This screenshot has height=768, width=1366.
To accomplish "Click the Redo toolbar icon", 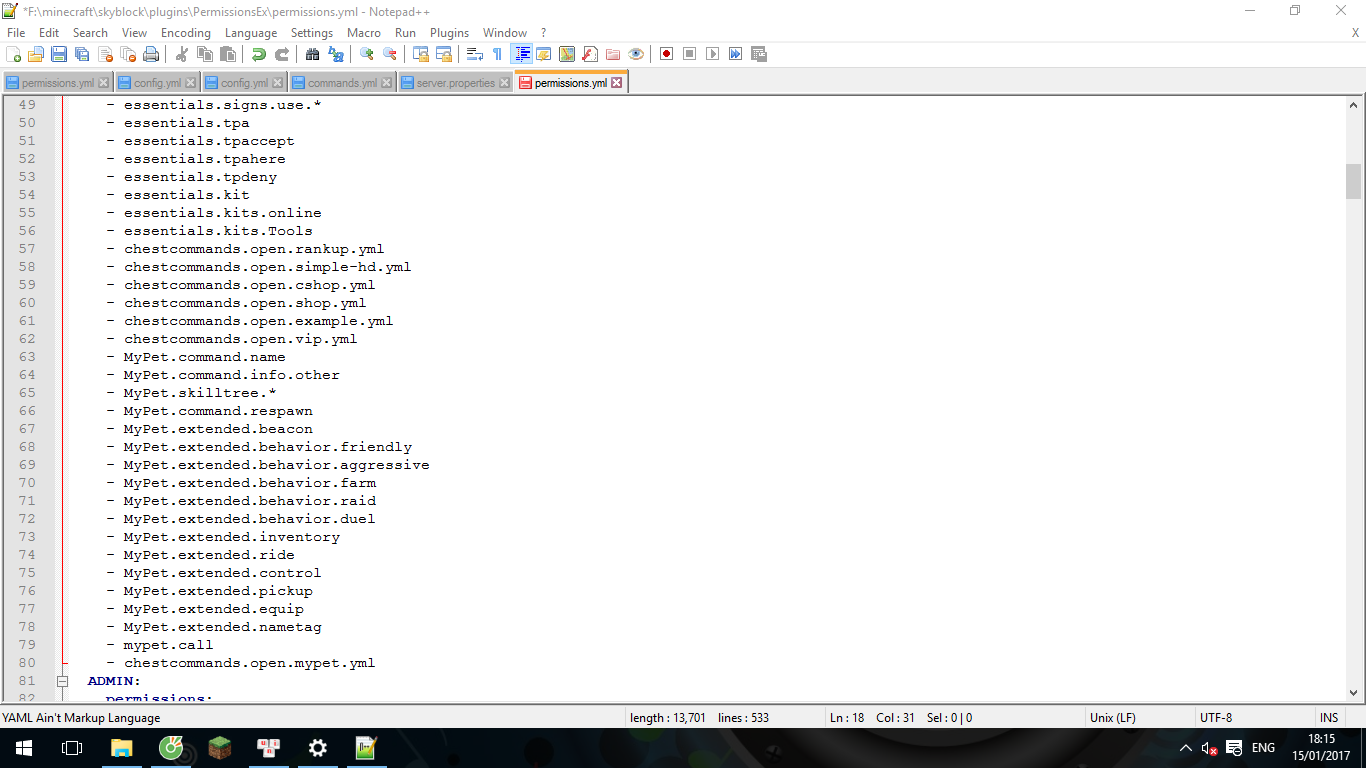I will 282,54.
